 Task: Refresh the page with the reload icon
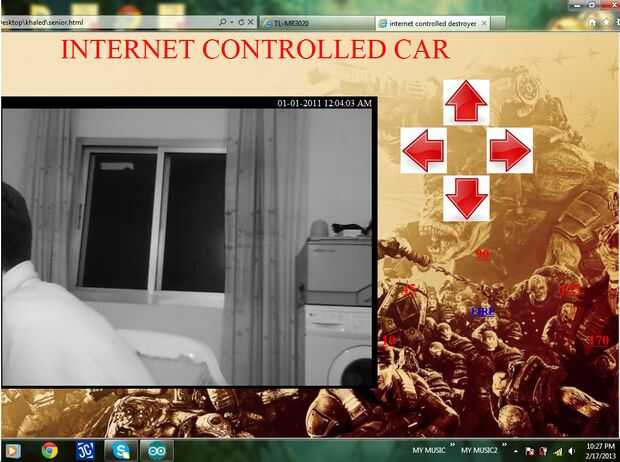point(241,23)
